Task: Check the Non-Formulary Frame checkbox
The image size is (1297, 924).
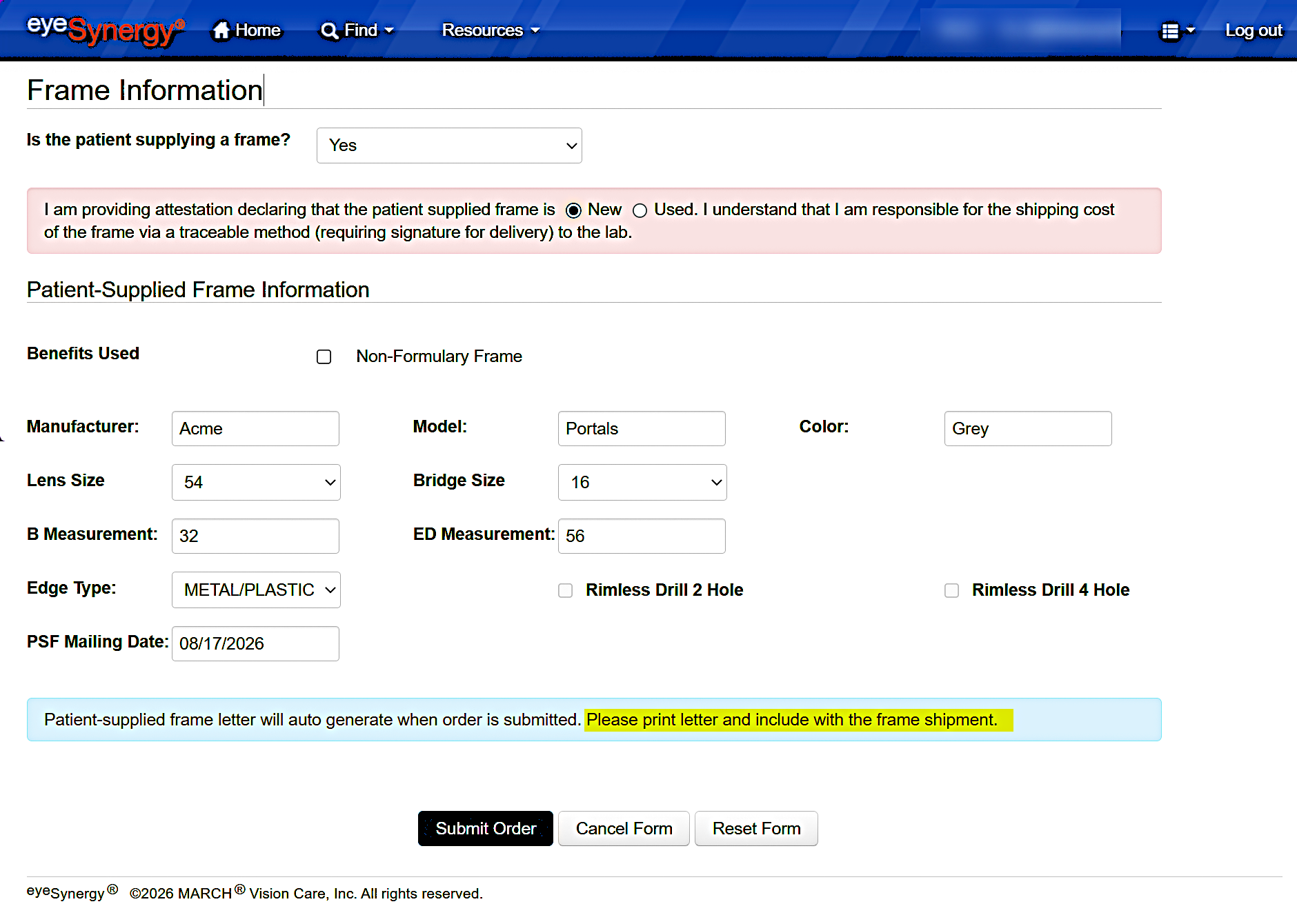Action: pyautogui.click(x=324, y=356)
